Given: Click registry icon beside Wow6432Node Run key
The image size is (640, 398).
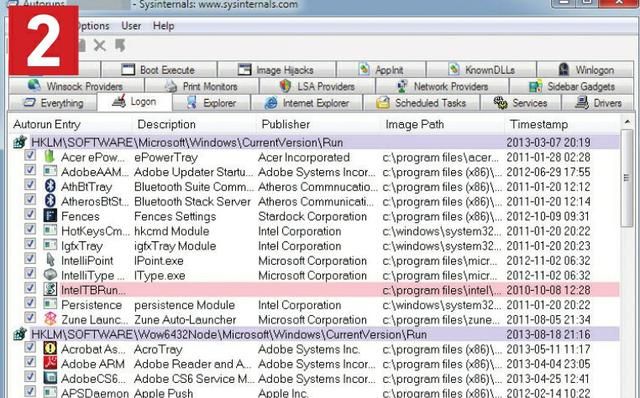Looking at the screenshot, I should pyautogui.click(x=20, y=334).
